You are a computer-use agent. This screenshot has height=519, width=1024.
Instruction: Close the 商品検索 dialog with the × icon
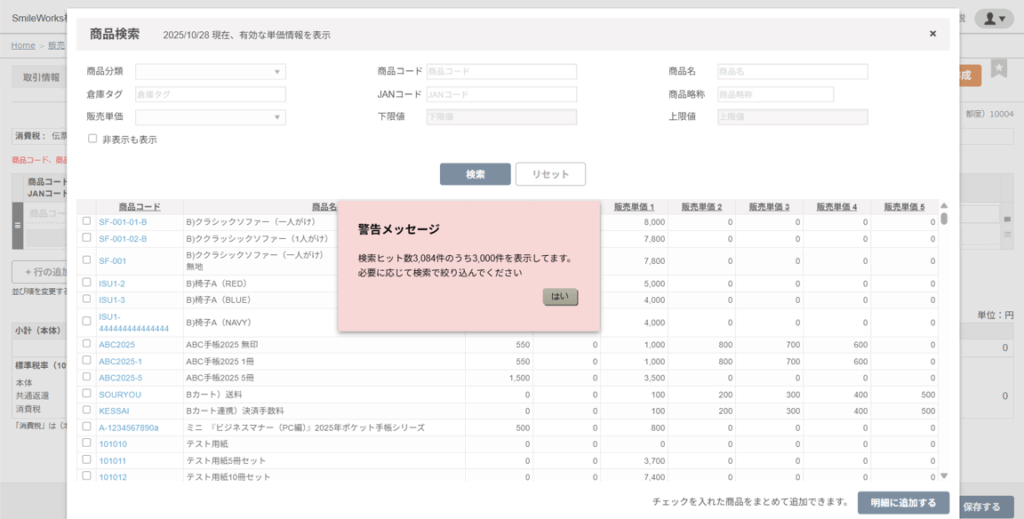tap(932, 34)
